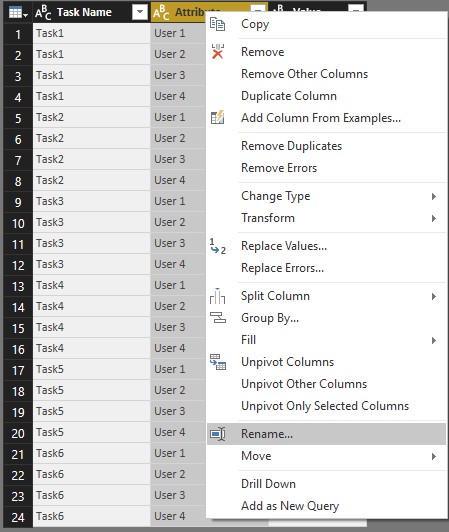Choose Unpivot Other Columns
Screen dimensions: 449x532
coord(304,384)
